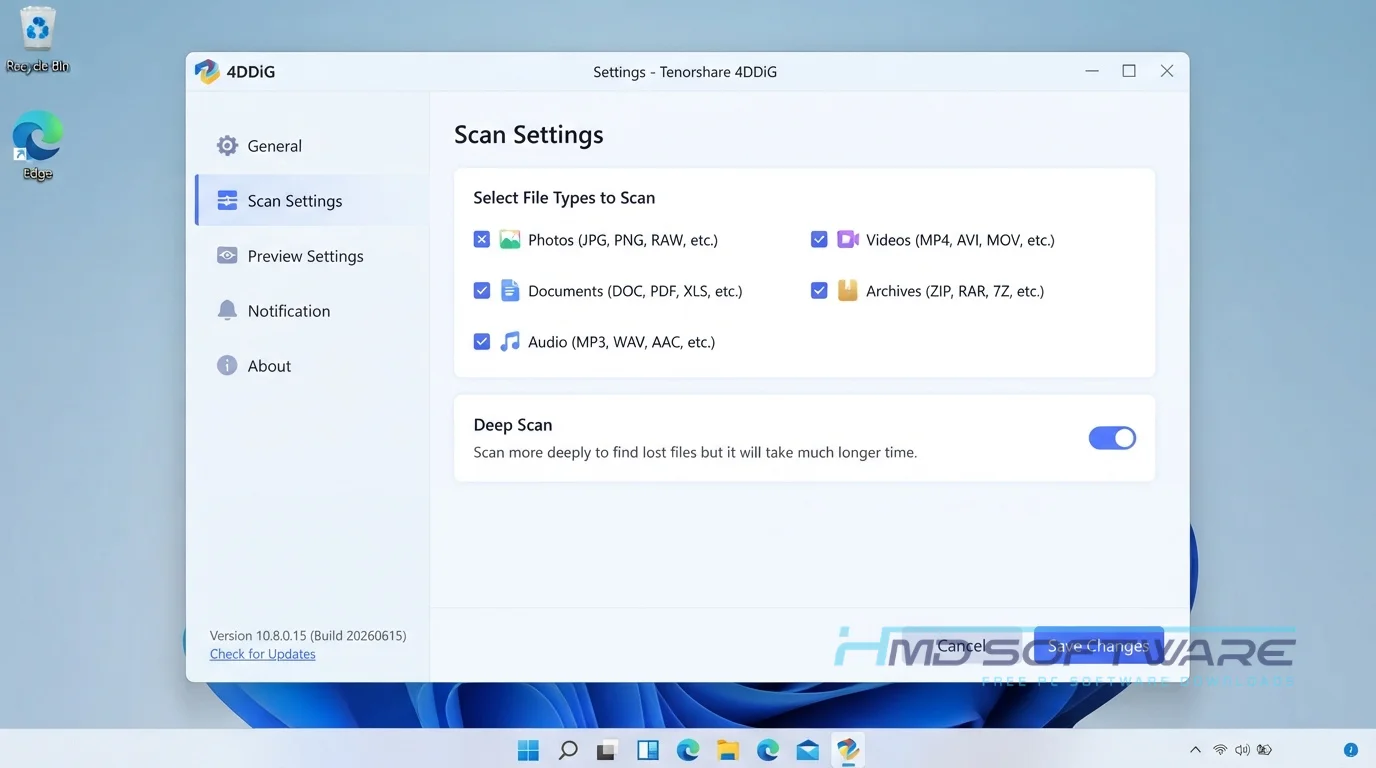1376x768 pixels.
Task: Click the 'Deep Scan' title text
Action: click(513, 425)
